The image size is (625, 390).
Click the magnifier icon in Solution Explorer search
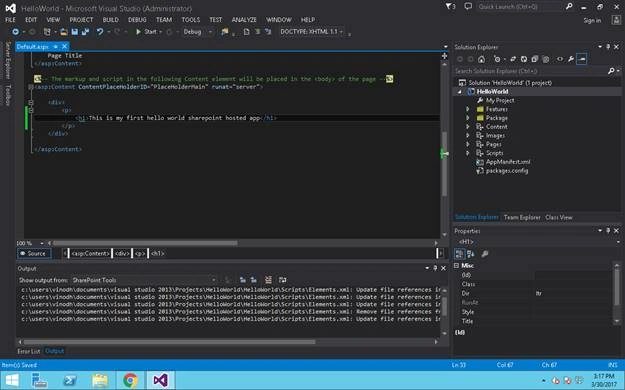click(x=611, y=71)
